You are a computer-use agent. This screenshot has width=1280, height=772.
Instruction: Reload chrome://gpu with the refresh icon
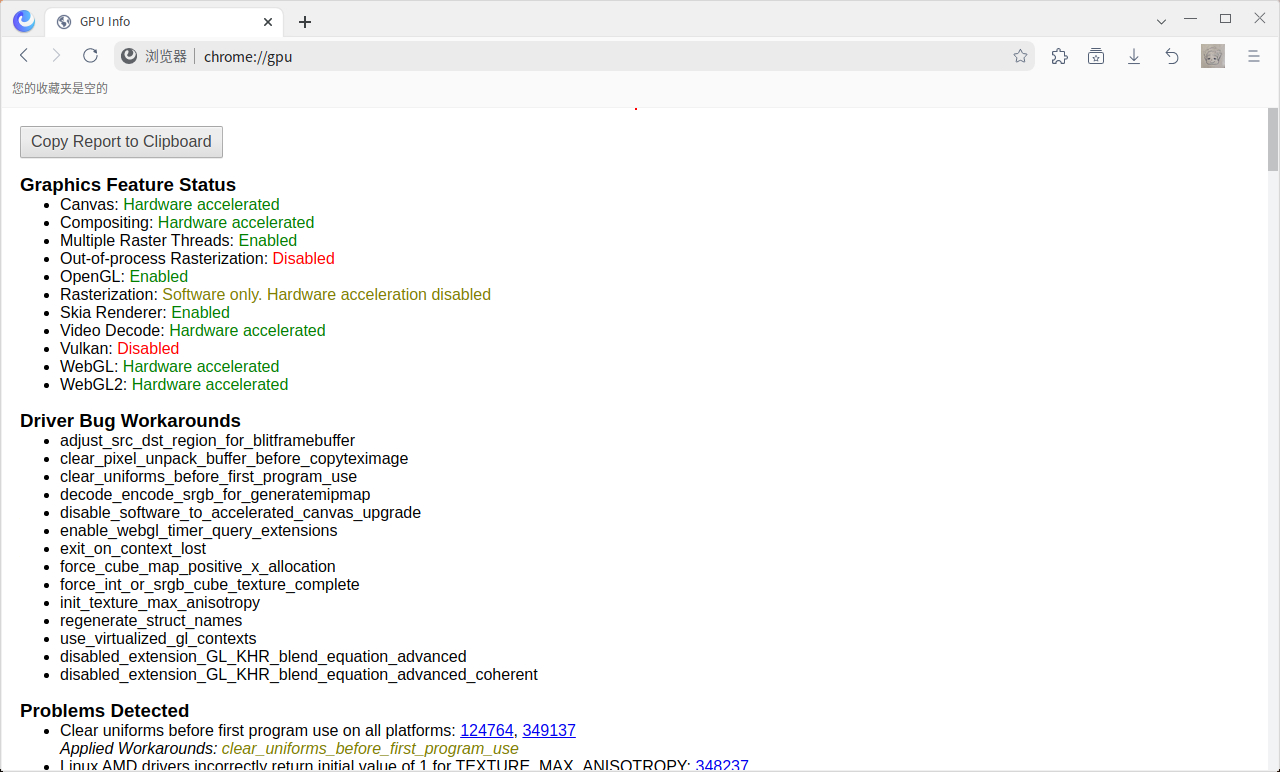coord(90,55)
